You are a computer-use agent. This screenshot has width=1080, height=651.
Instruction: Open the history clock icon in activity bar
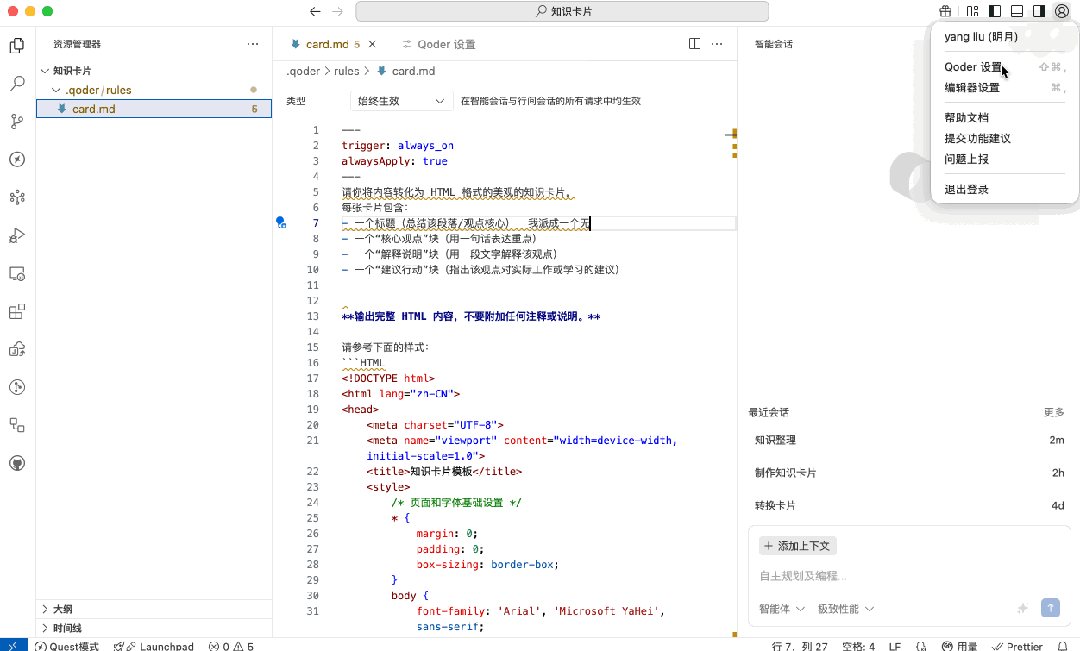click(17, 387)
